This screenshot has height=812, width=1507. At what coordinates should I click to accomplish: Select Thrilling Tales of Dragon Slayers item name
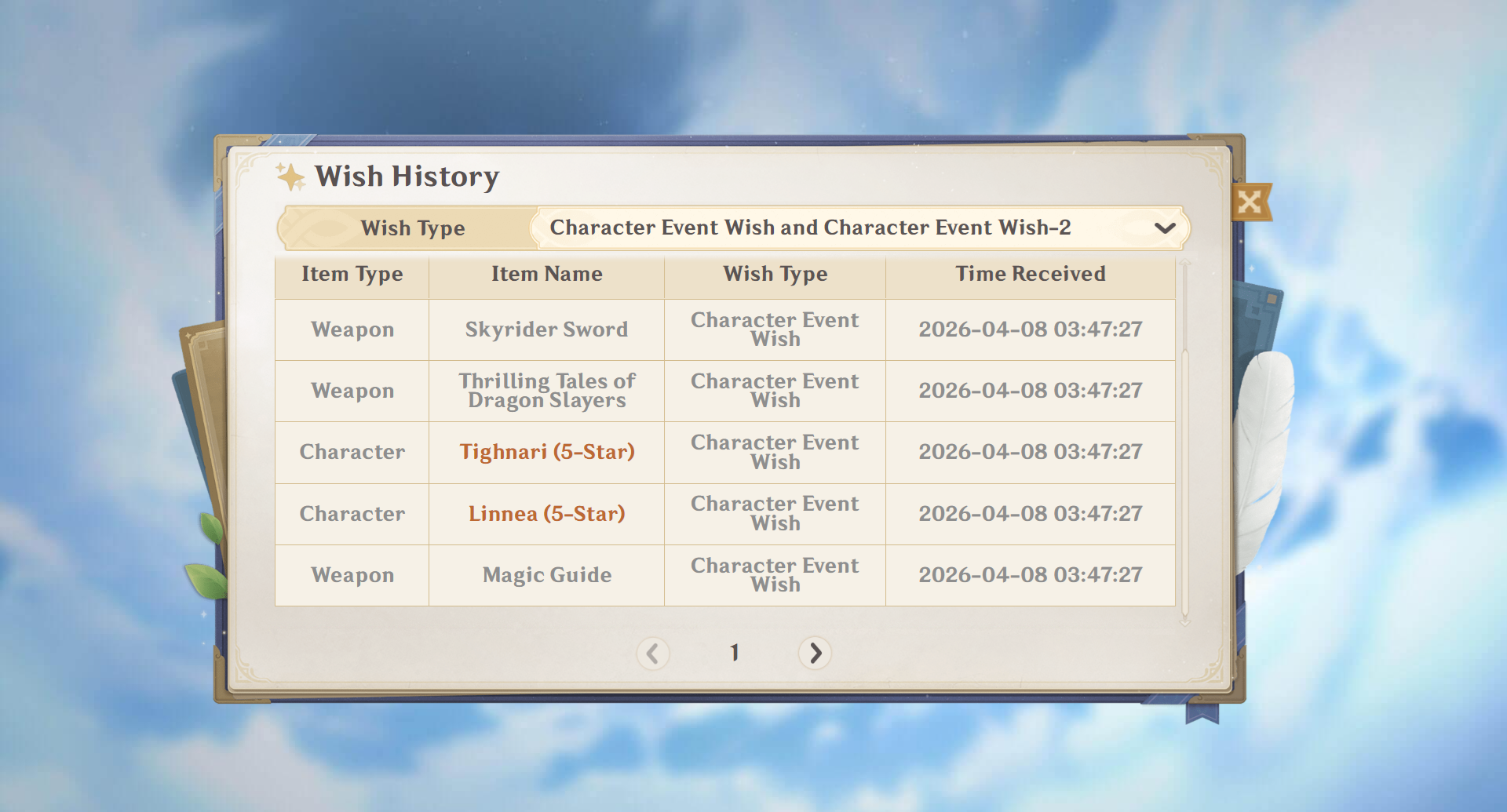547,391
